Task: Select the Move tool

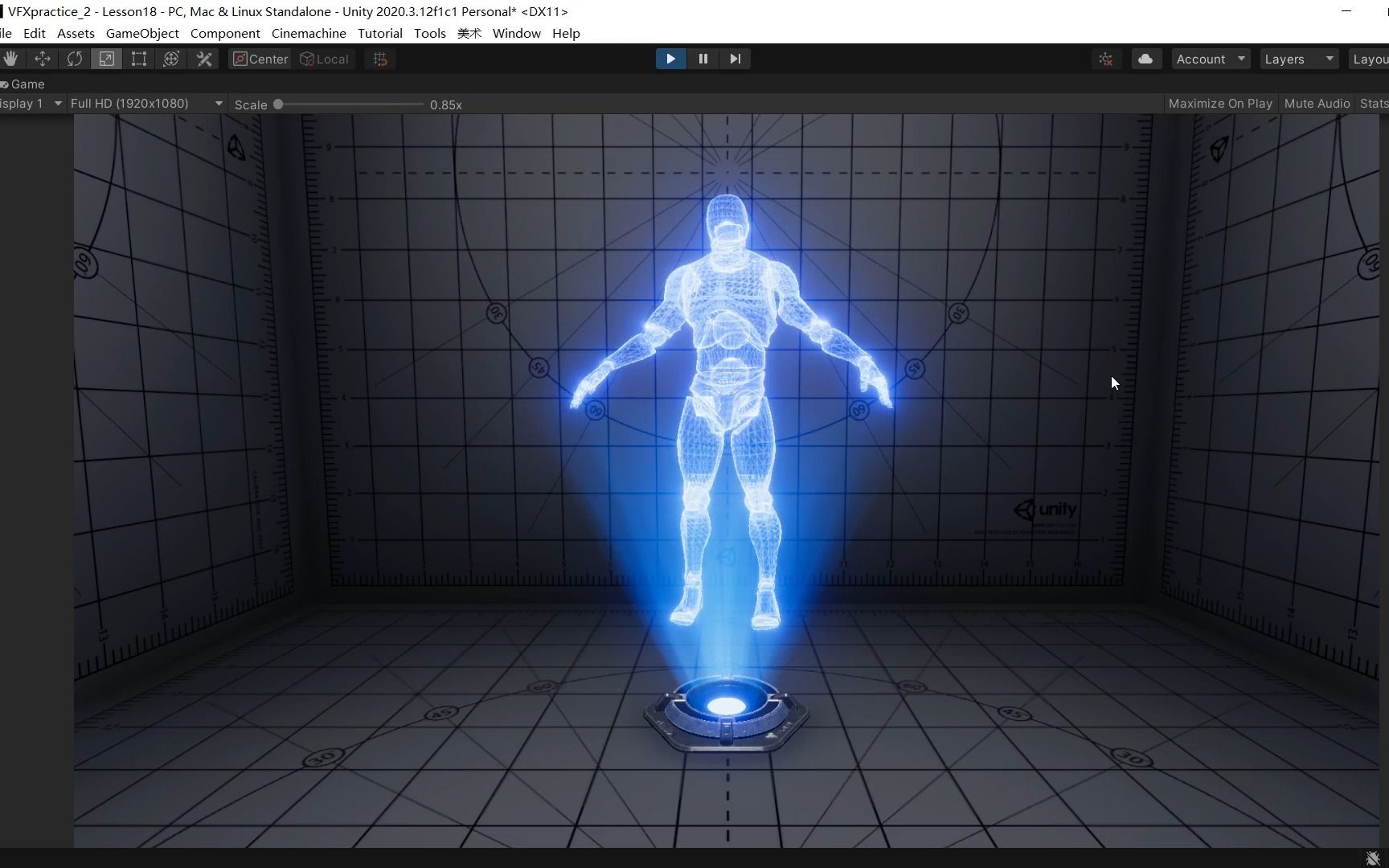Action: pos(43,59)
